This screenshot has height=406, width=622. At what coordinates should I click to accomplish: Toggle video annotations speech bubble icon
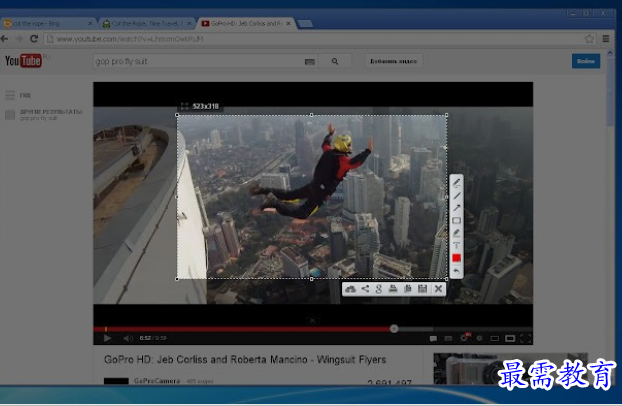tap(433, 339)
